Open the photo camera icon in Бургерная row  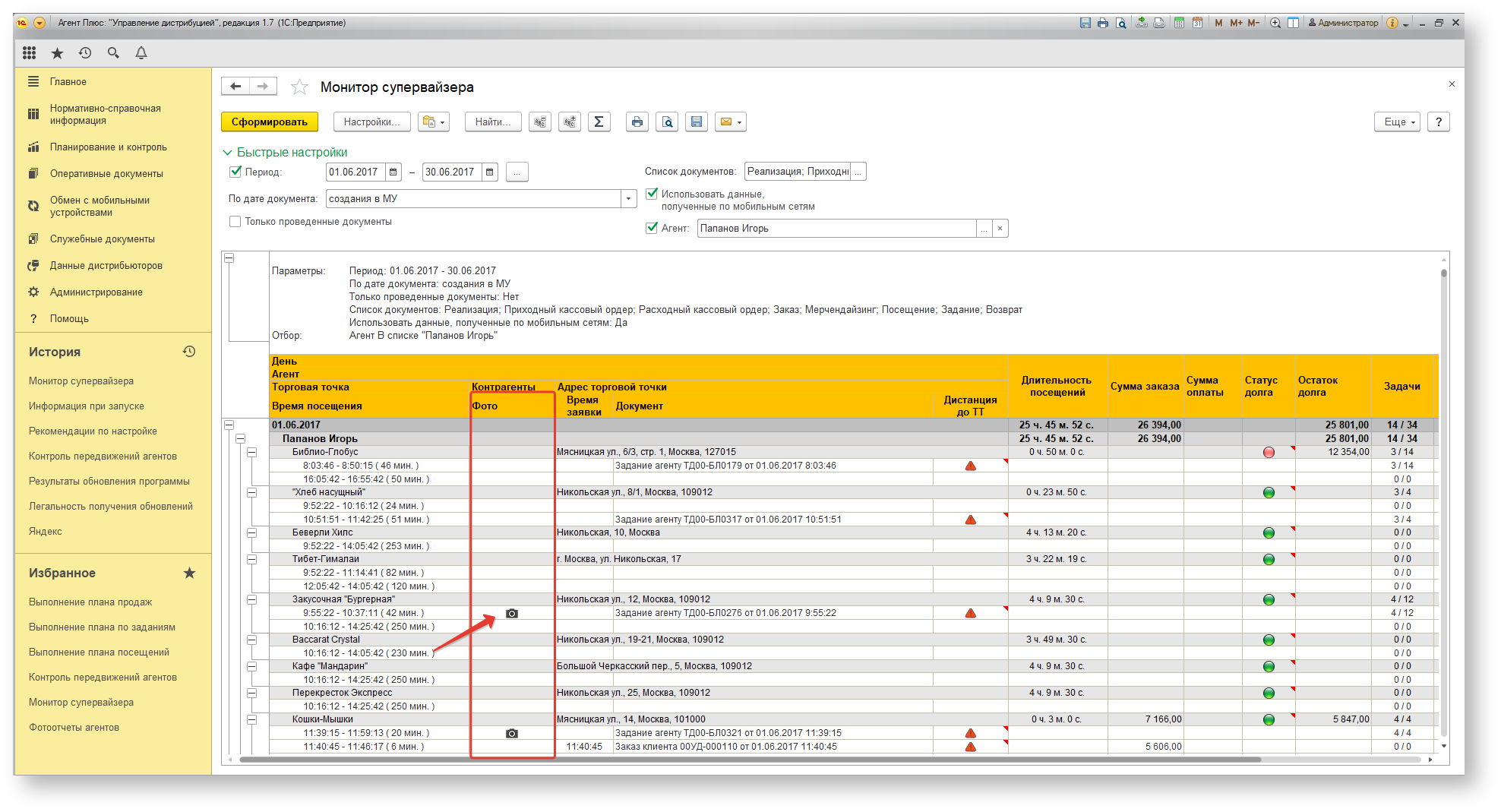[x=512, y=613]
